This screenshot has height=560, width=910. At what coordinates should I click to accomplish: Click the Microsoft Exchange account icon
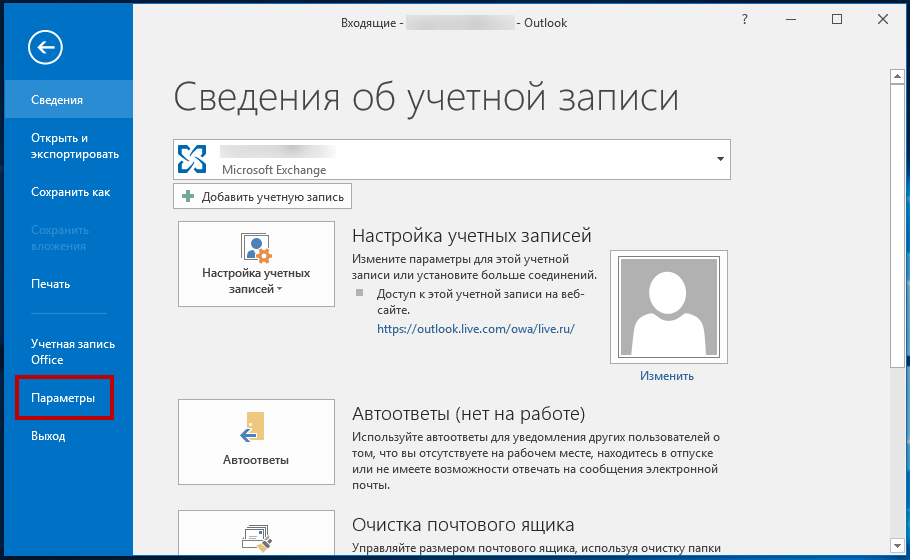192,159
